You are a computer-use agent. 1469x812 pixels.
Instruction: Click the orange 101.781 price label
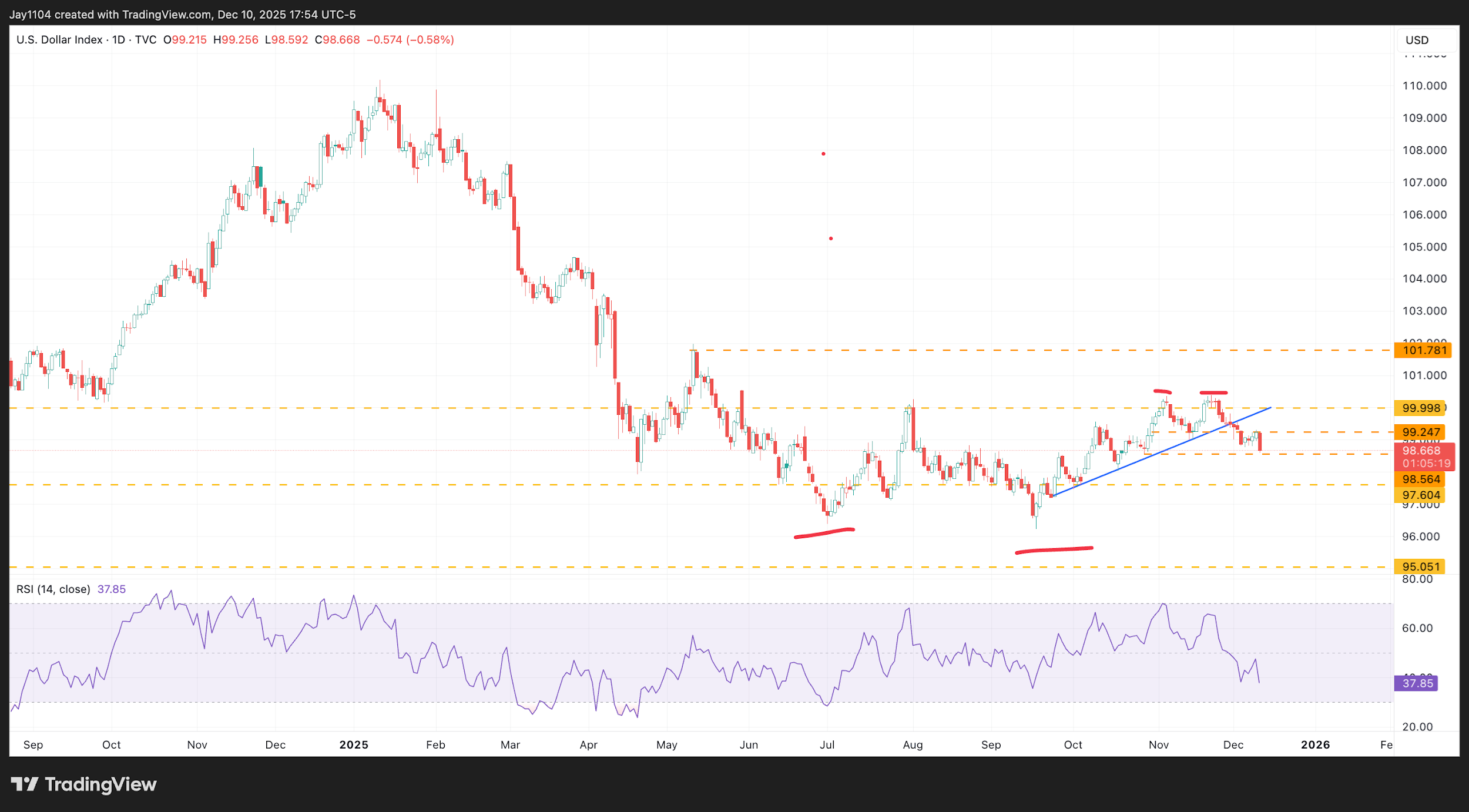pos(1424,351)
